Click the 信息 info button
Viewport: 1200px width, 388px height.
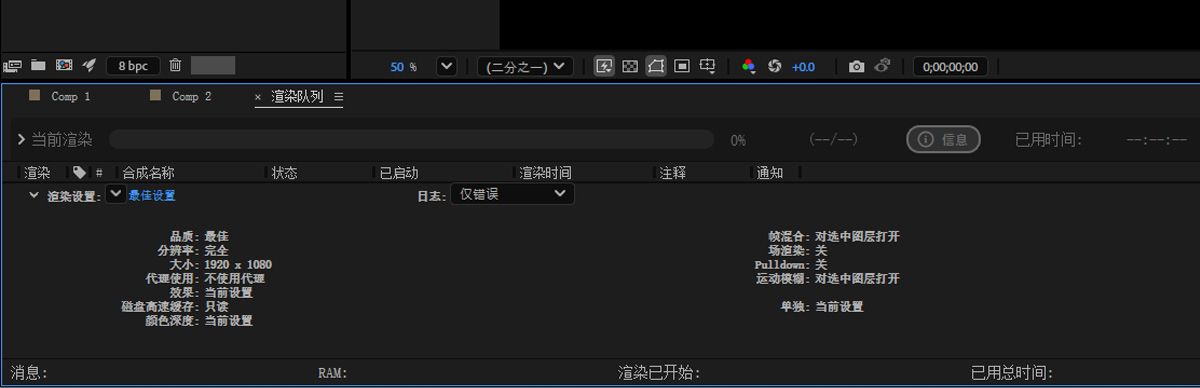point(943,140)
